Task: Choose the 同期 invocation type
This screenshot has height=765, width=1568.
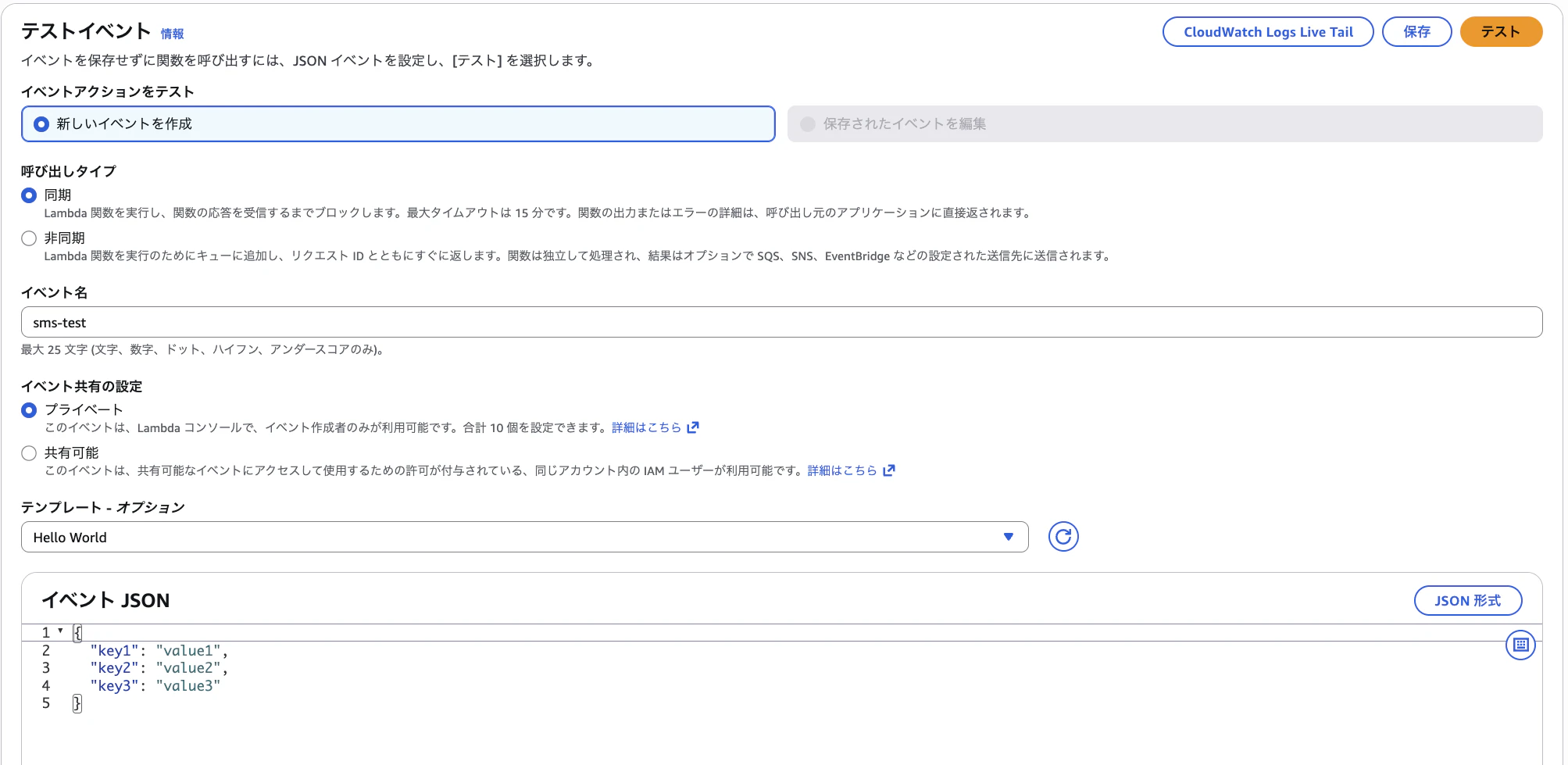Action: click(x=29, y=195)
